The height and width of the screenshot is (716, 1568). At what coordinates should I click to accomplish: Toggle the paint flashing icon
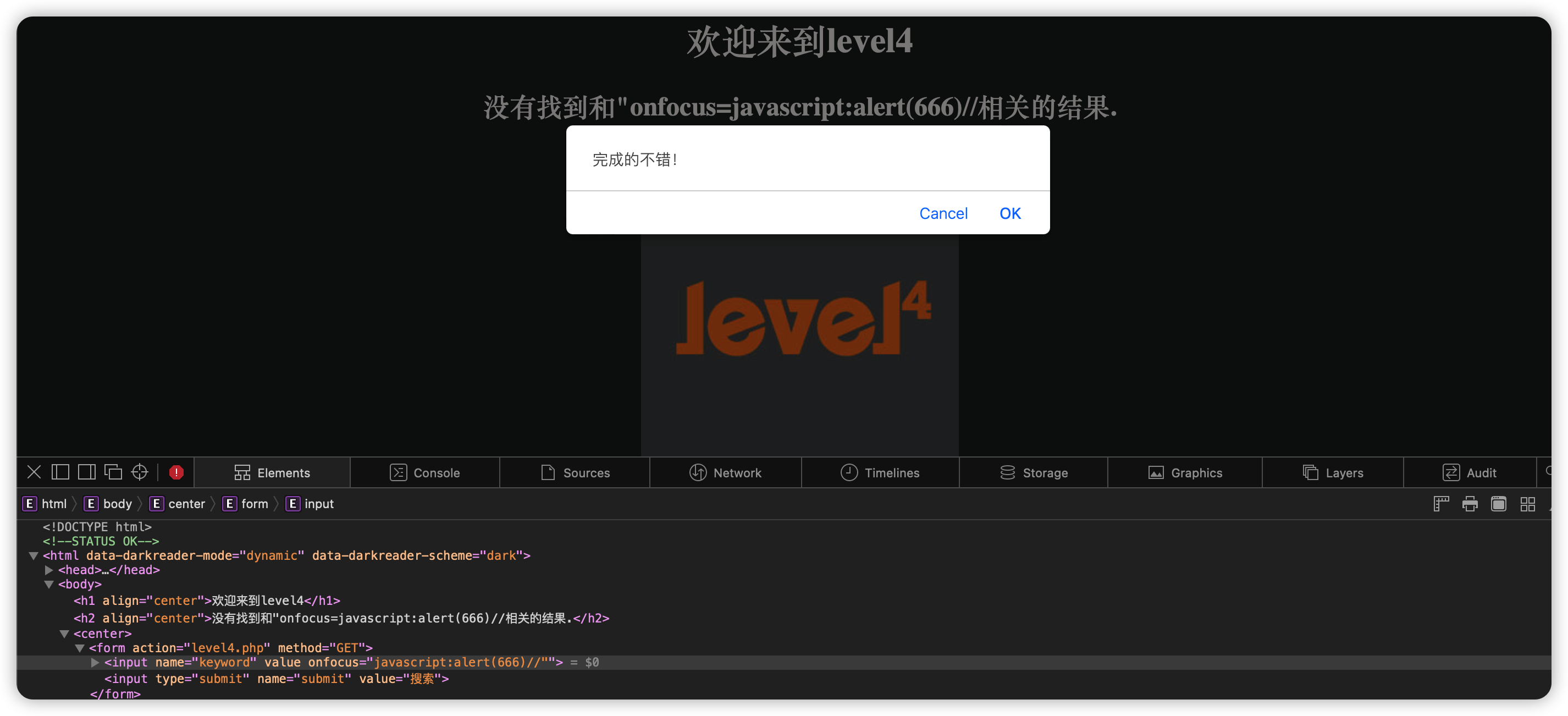[x=1499, y=504]
